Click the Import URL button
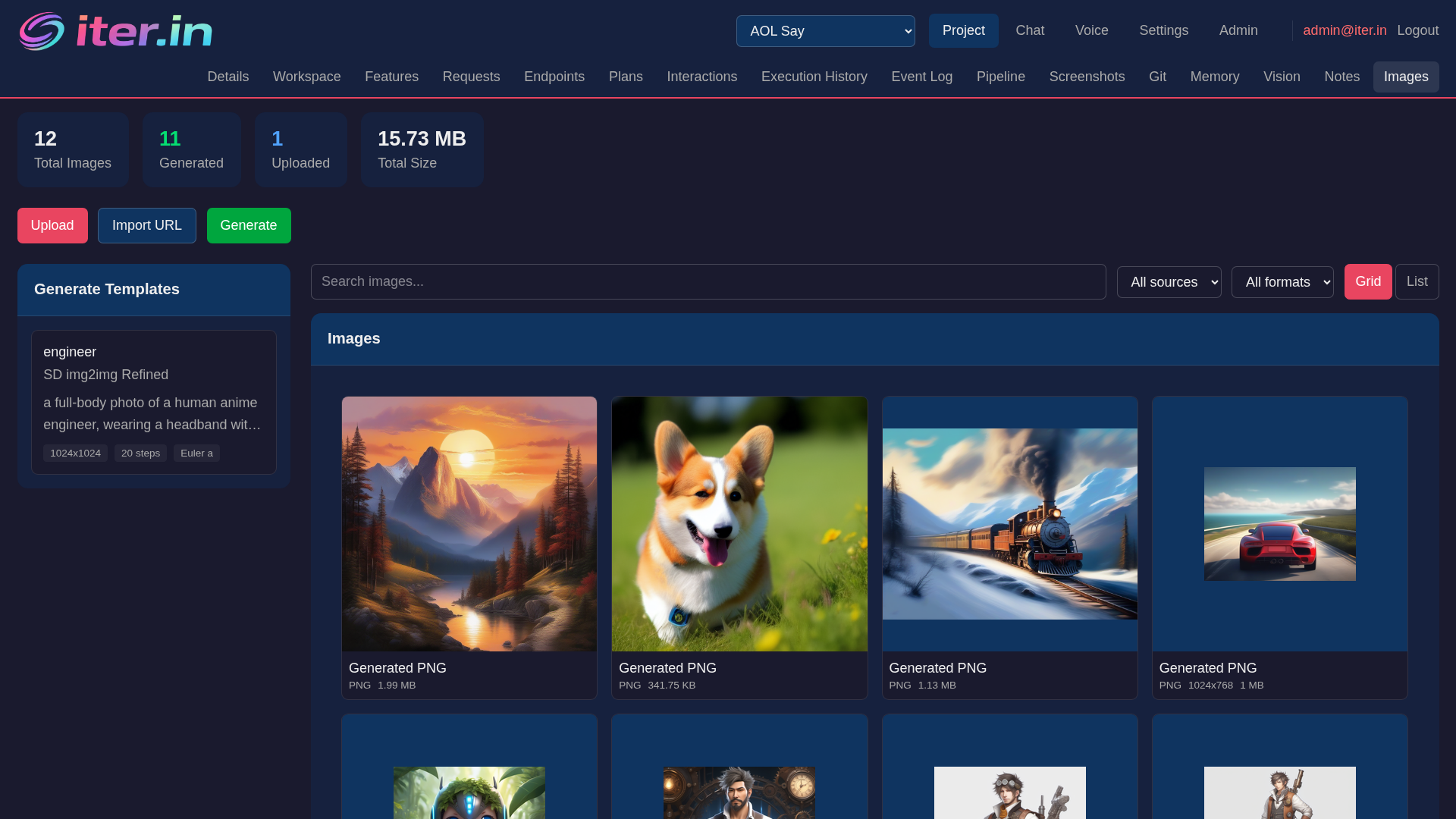 click(146, 225)
